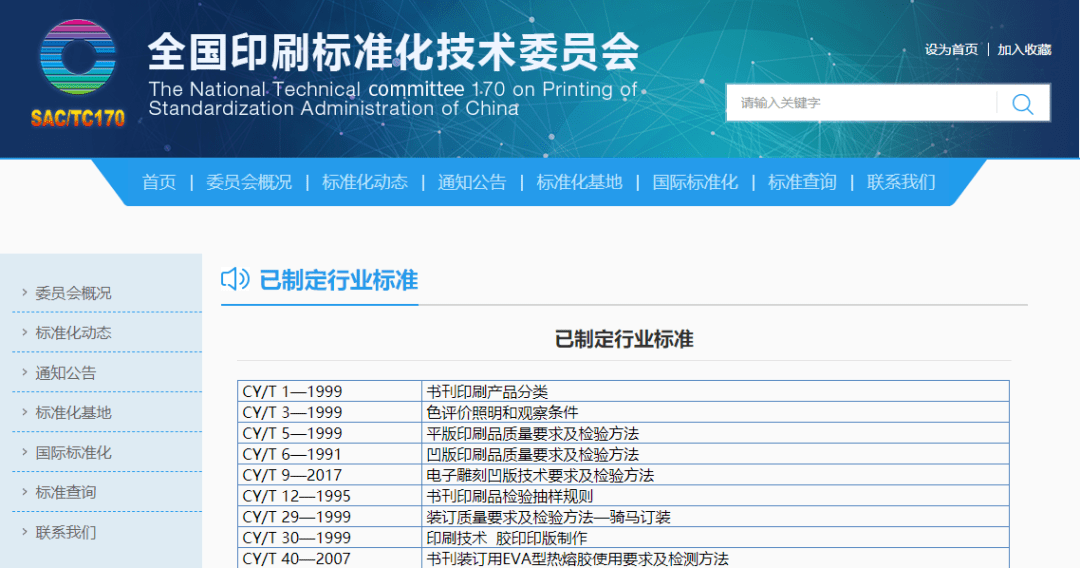Image resolution: width=1080 pixels, height=568 pixels.
Task: Open 首页 in the navigation bar
Action: point(159,182)
